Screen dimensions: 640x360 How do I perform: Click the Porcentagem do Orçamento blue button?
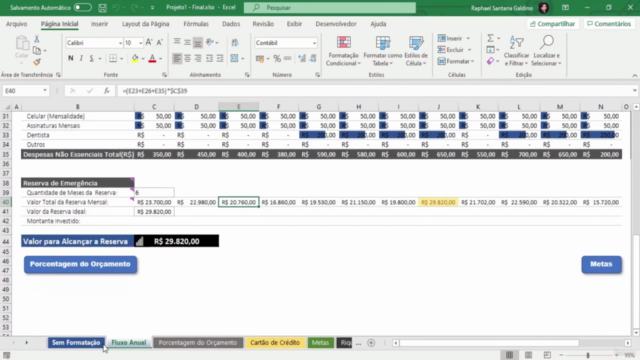coord(80,264)
